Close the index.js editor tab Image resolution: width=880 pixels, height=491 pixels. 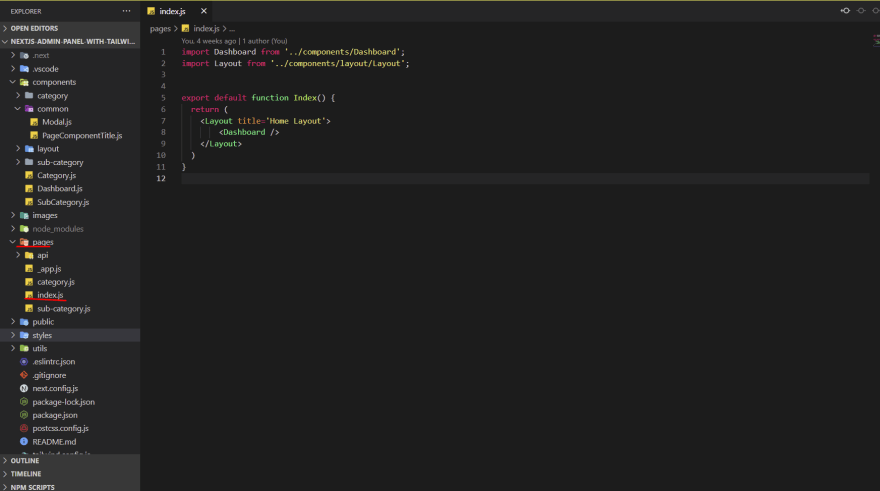[204, 11]
